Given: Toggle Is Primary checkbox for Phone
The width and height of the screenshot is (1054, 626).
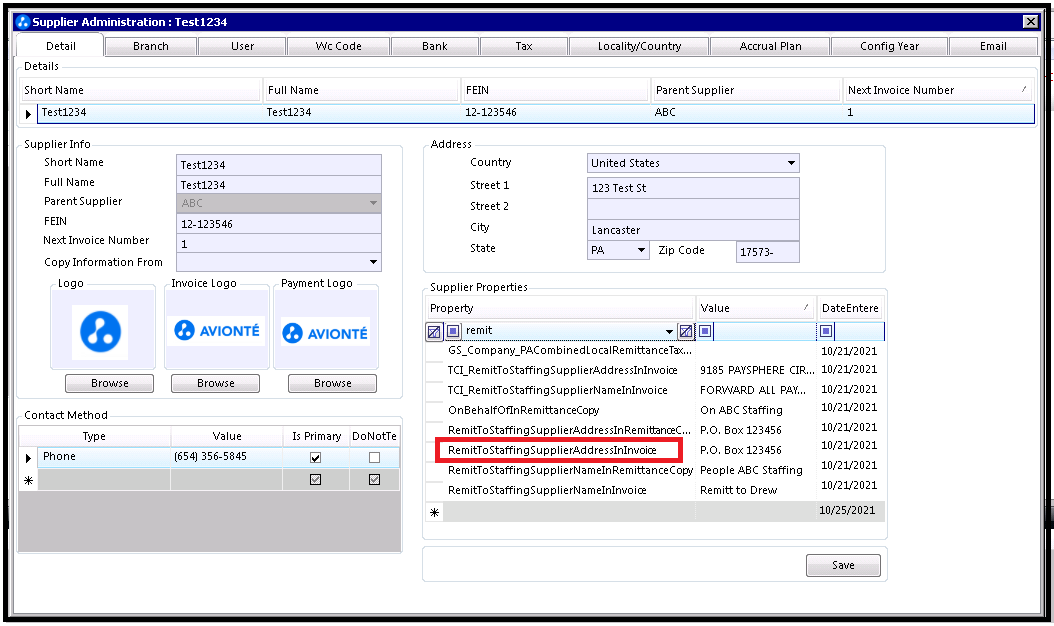Looking at the screenshot, I should 315,457.
